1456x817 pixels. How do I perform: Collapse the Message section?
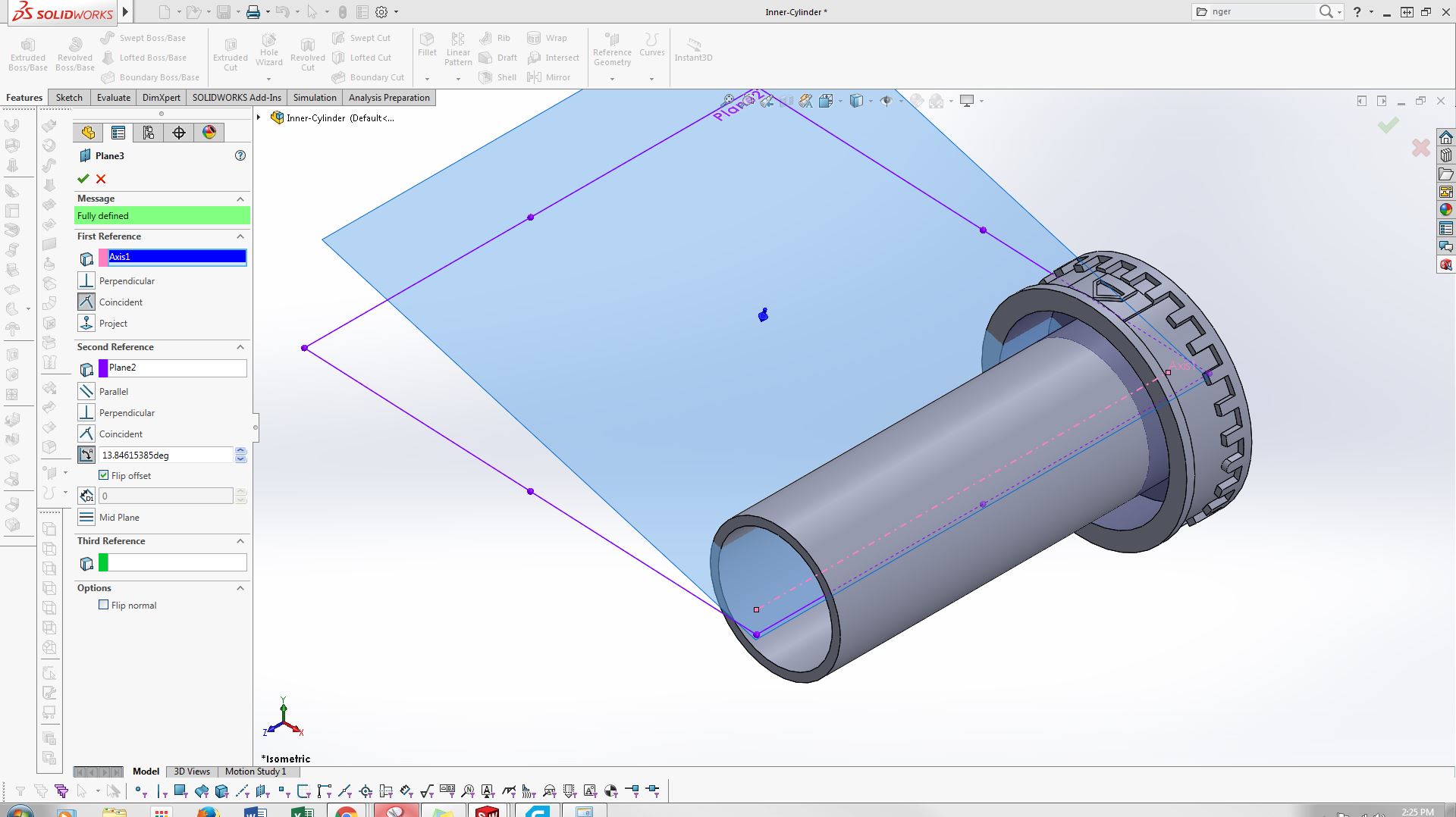click(x=240, y=199)
